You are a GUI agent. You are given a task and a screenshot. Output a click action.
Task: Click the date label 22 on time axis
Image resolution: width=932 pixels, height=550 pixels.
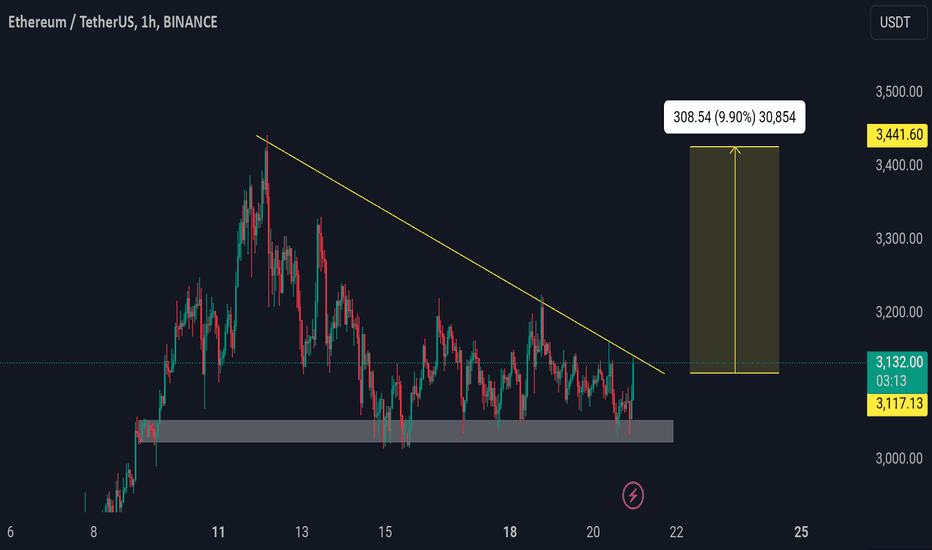pos(676,532)
